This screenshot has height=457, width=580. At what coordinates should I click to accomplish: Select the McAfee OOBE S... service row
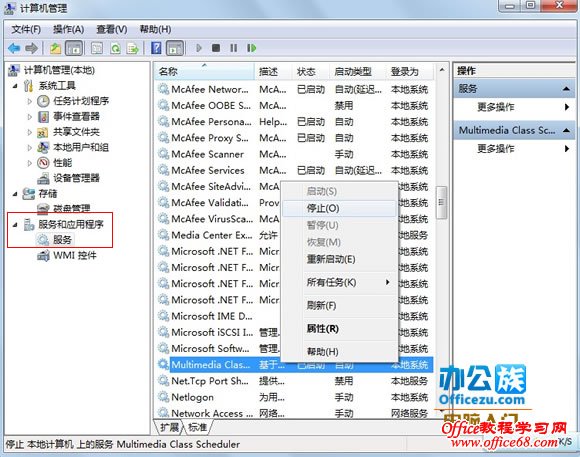click(x=294, y=106)
